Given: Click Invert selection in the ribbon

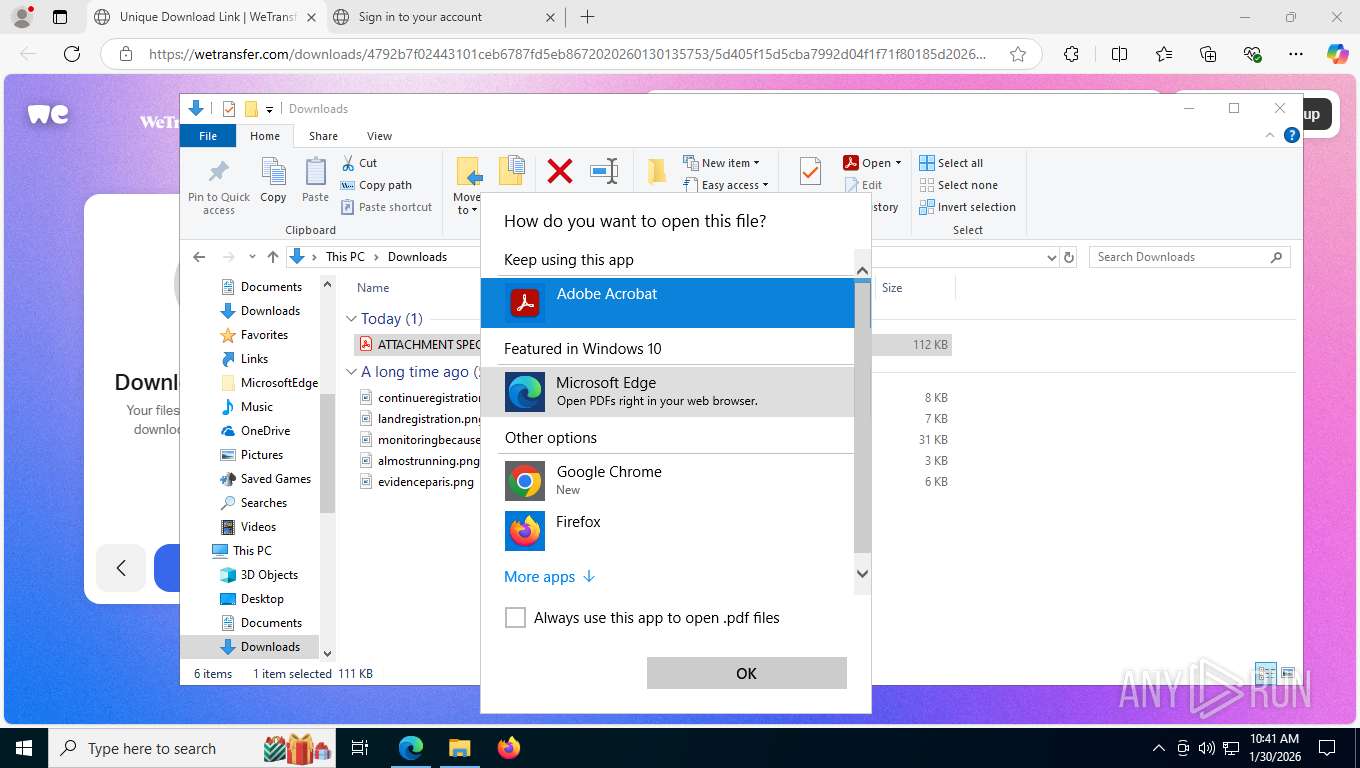Looking at the screenshot, I should (x=967, y=207).
